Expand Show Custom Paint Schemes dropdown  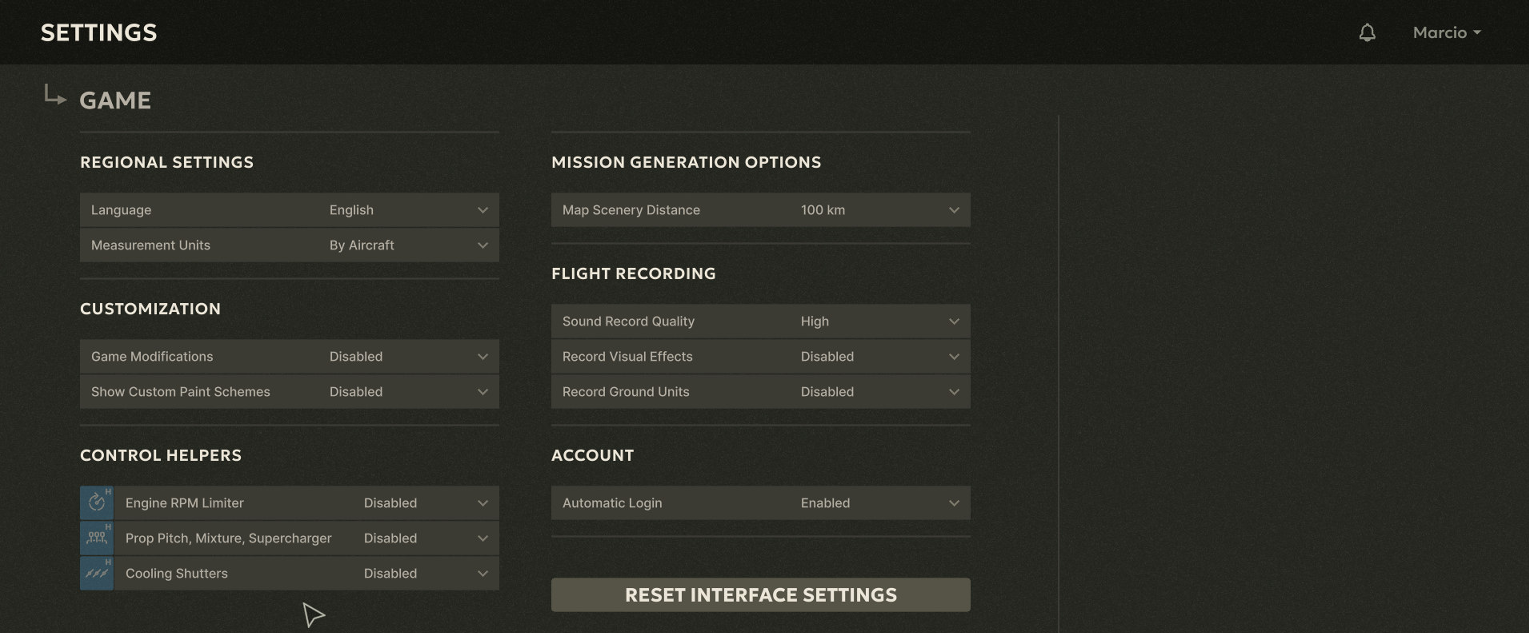[289, 392]
